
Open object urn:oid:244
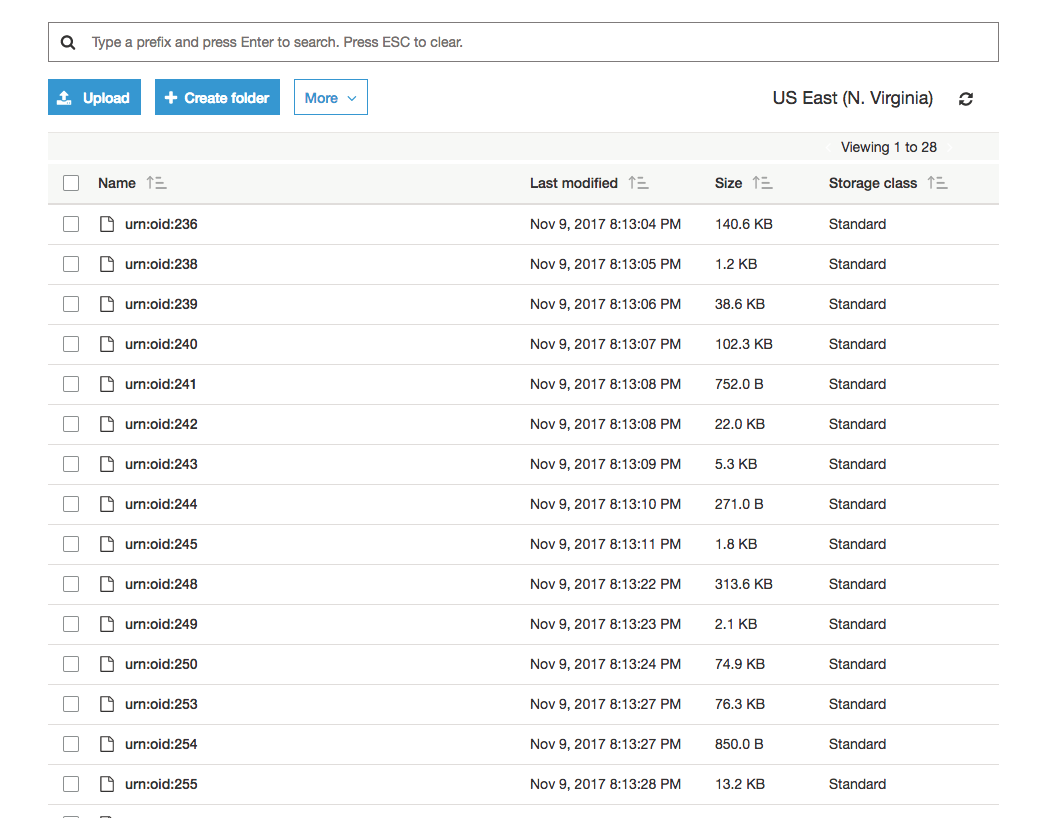161,504
